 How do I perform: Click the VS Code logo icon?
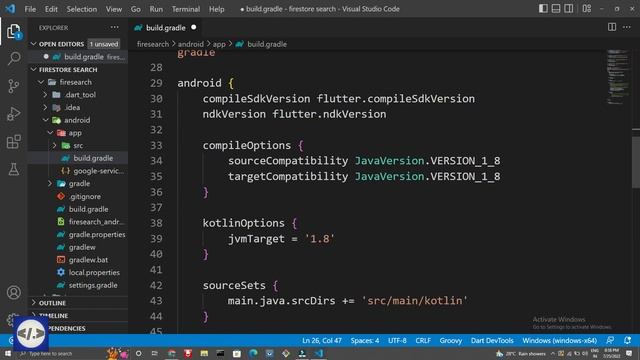(x=10, y=9)
